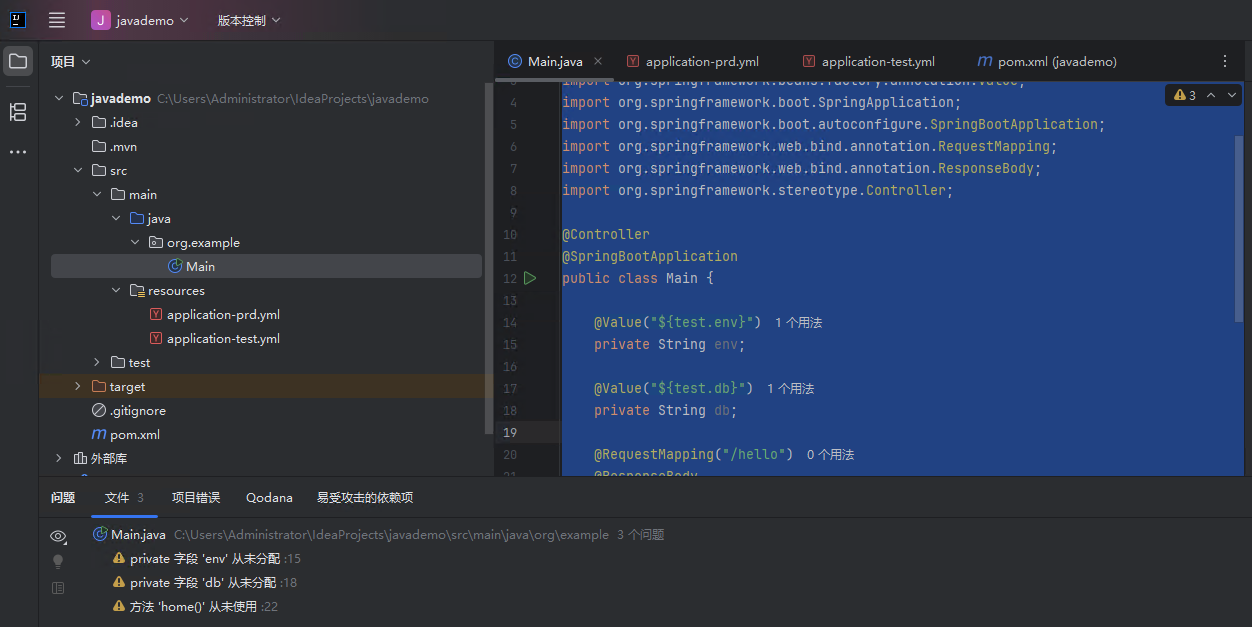Open the hamburger main menu
This screenshot has height=627, width=1252.
click(57, 20)
